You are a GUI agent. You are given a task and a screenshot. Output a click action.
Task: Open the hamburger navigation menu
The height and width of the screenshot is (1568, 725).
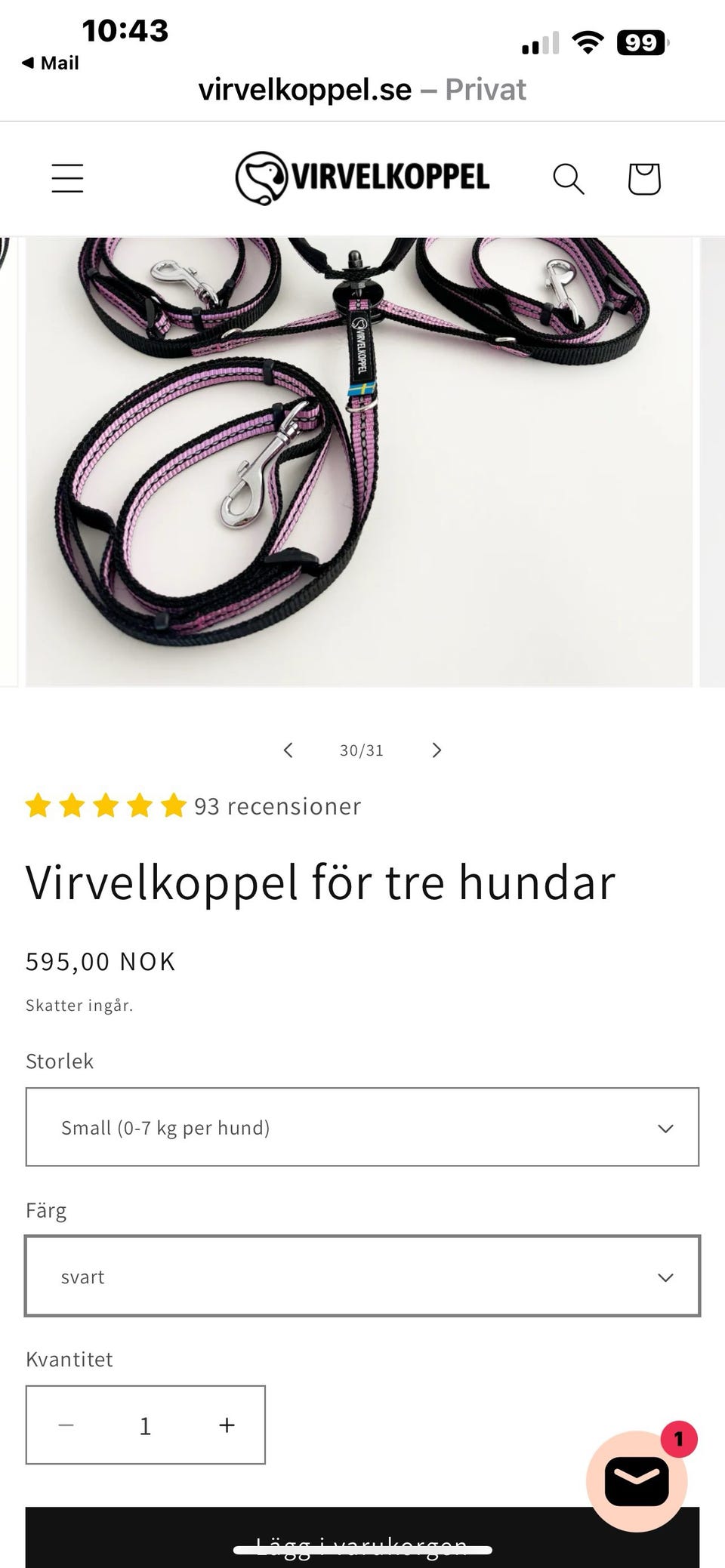(x=67, y=178)
